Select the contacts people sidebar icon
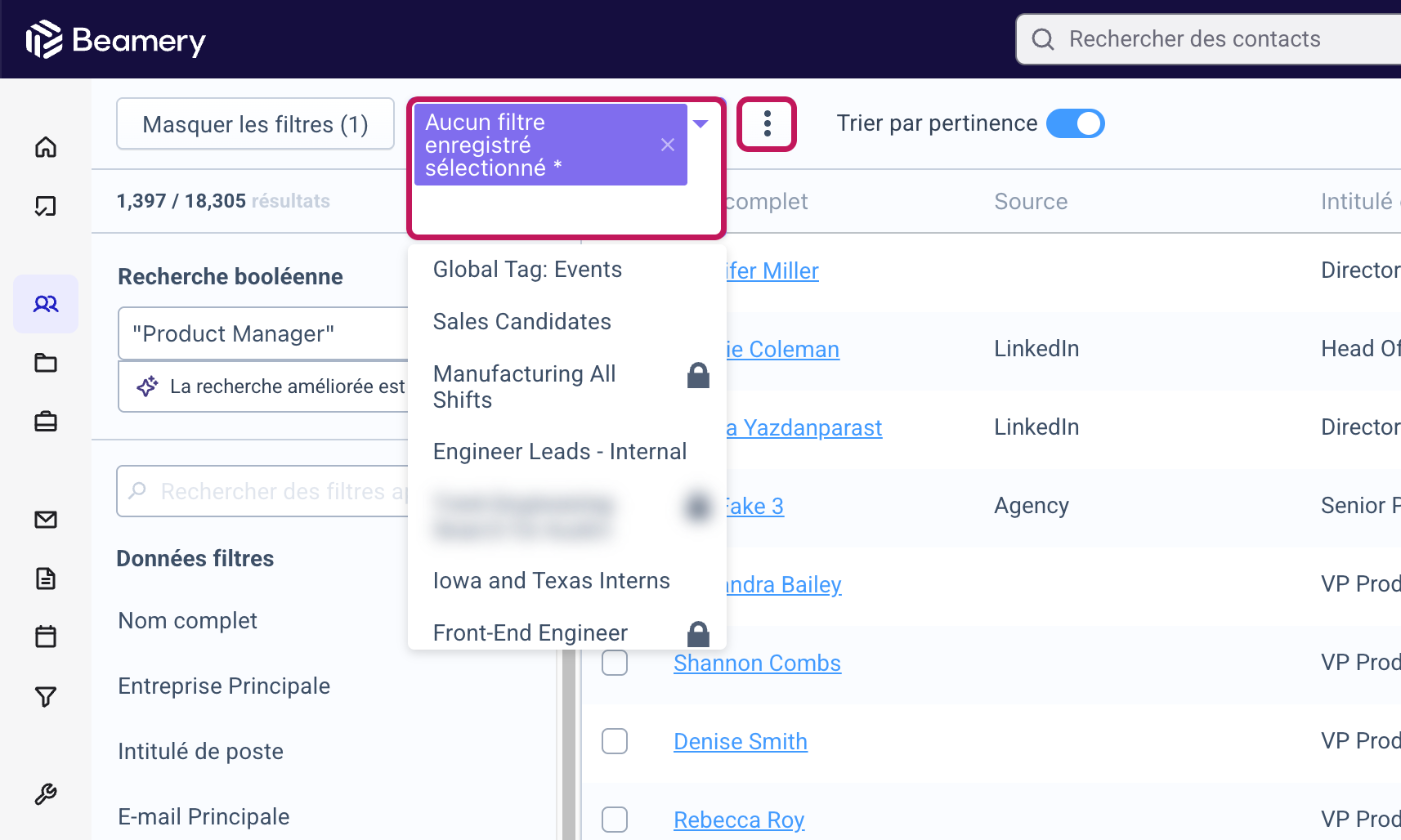This screenshot has width=1401, height=840. tap(45, 304)
